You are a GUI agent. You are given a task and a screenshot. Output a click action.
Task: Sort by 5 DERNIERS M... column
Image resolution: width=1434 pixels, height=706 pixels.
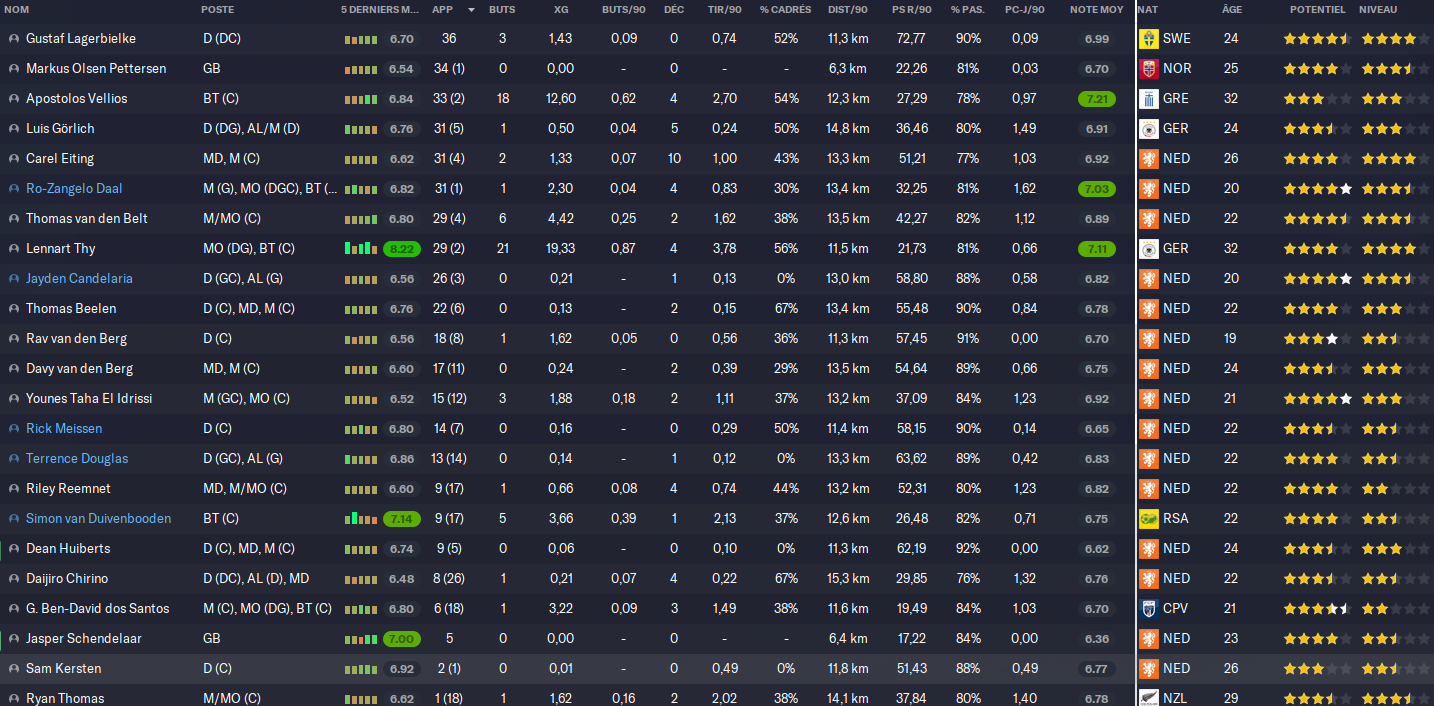click(380, 9)
